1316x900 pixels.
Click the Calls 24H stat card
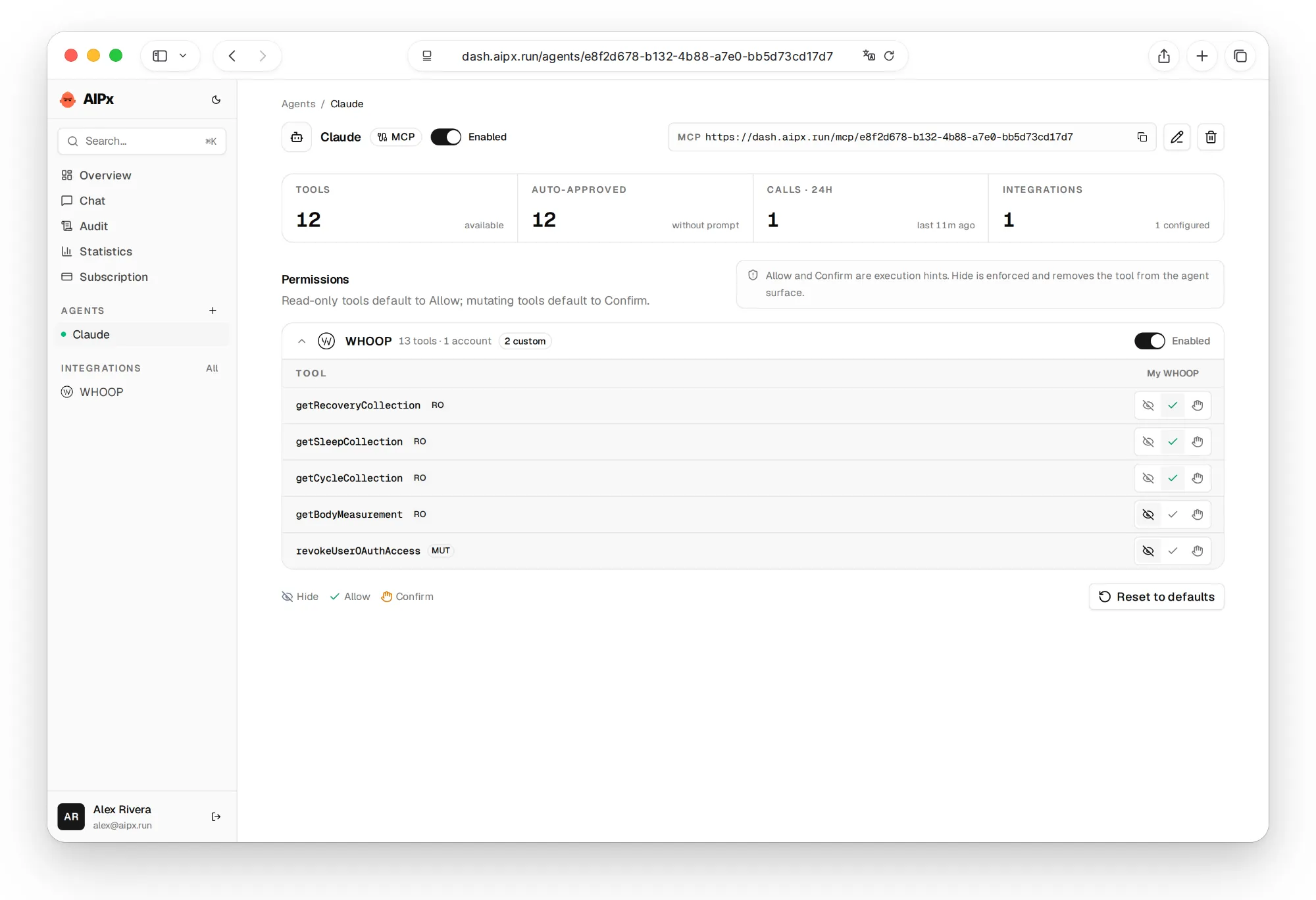click(x=871, y=208)
